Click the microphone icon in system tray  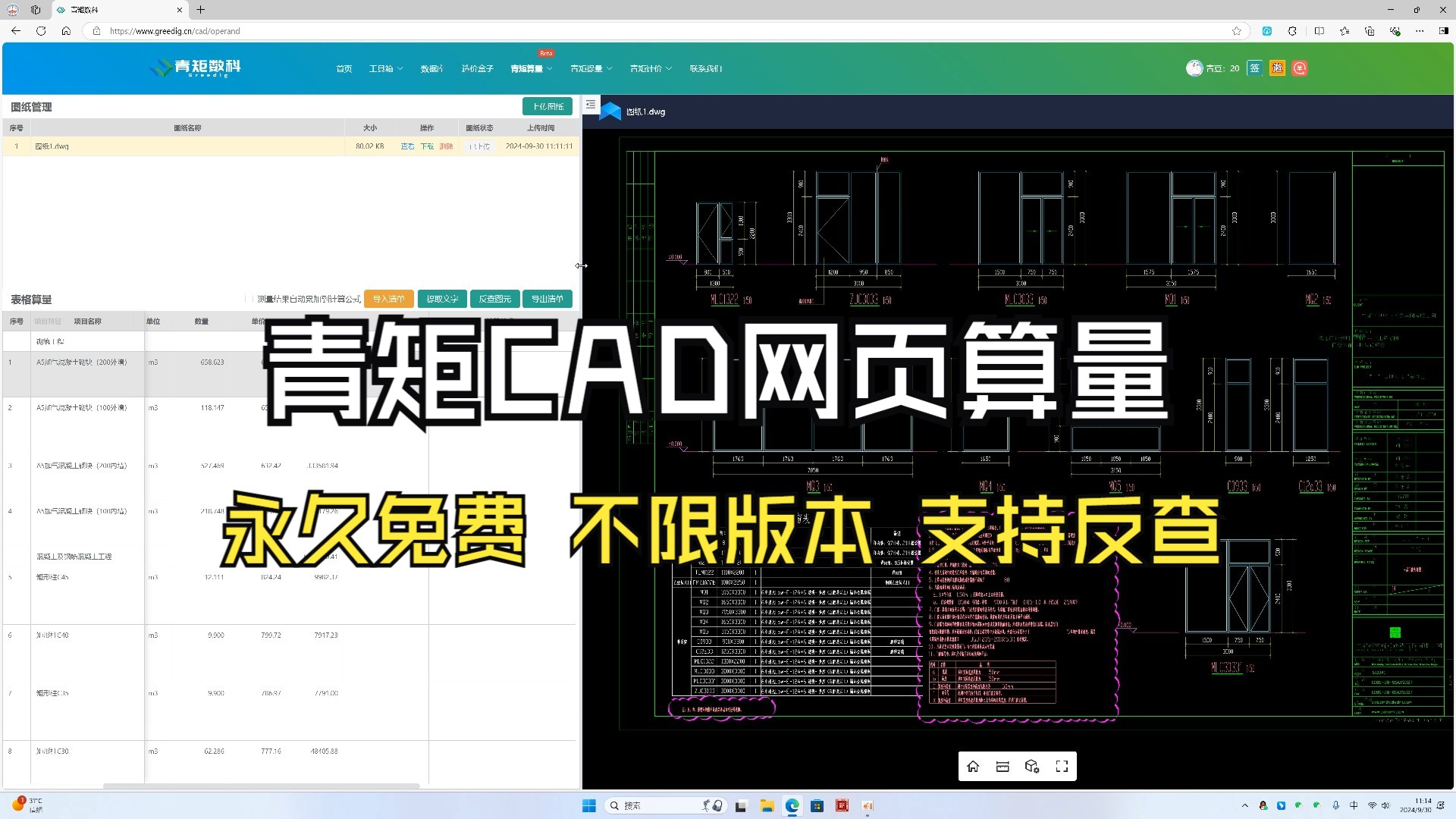[1335, 805]
